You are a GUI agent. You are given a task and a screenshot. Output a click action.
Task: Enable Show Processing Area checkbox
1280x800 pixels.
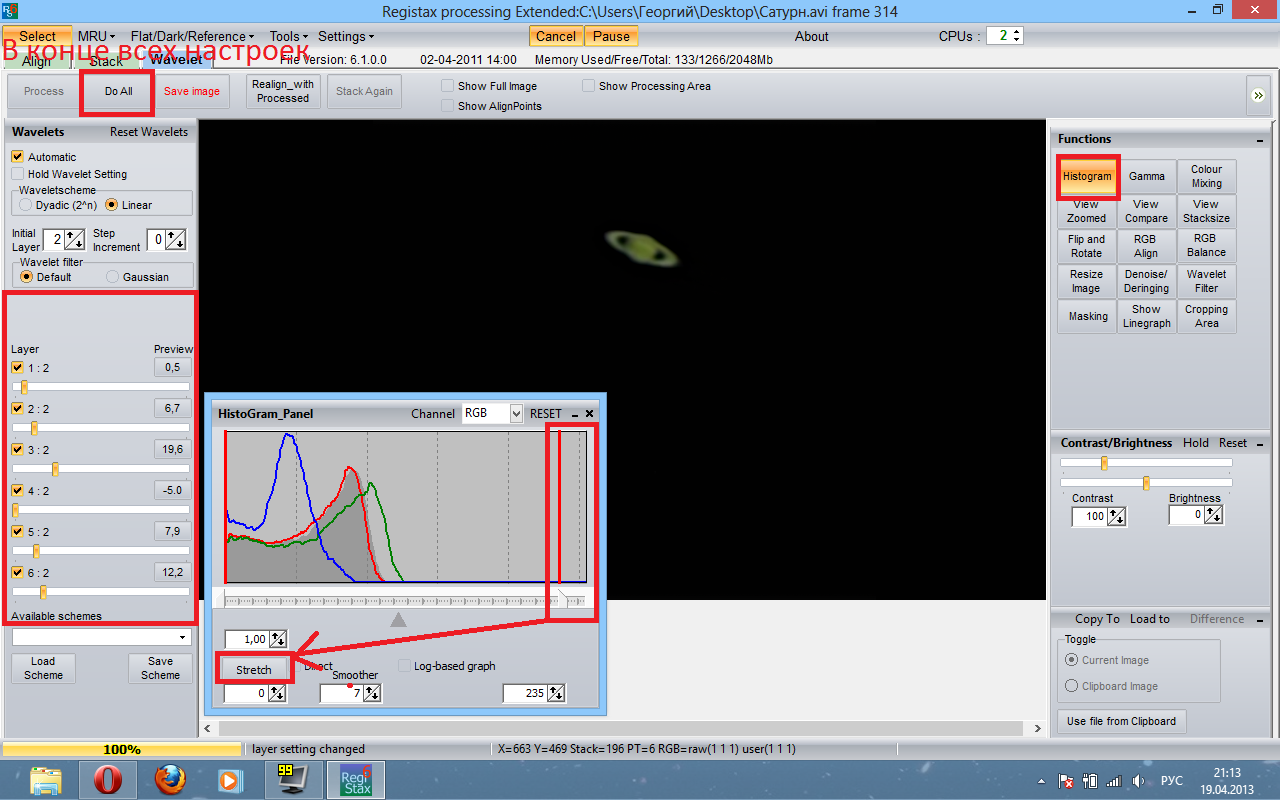coord(589,86)
